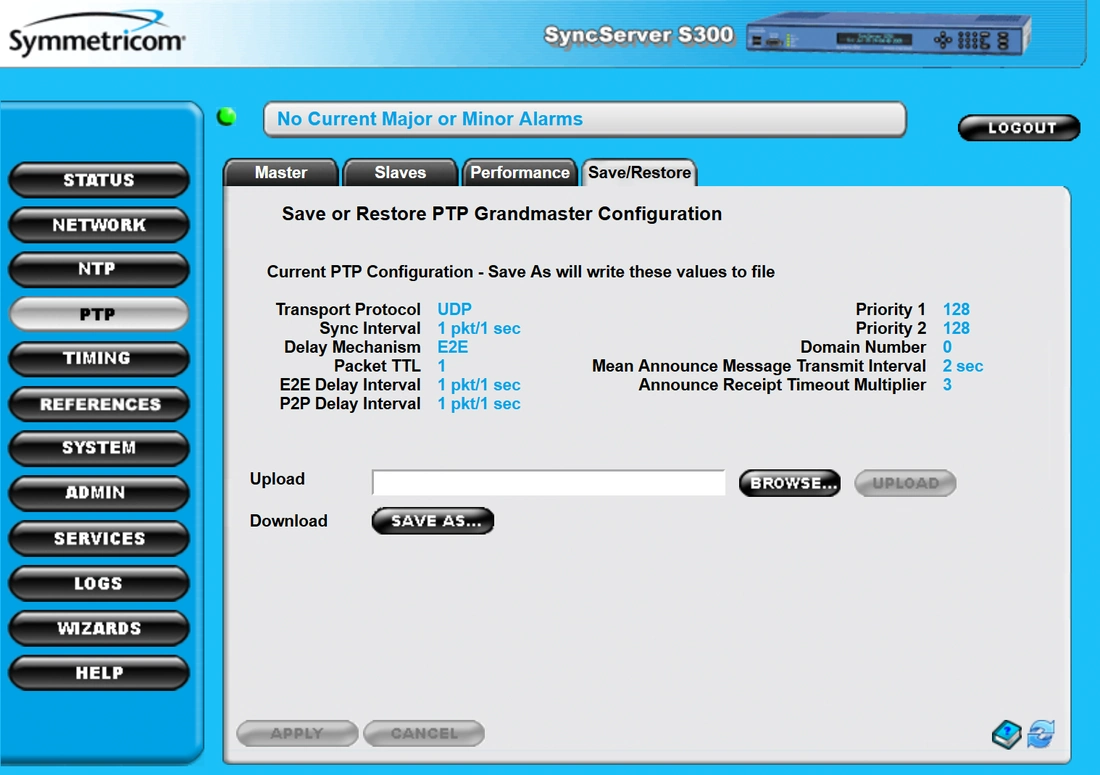Click the Download label
1100x775 pixels.
[288, 521]
